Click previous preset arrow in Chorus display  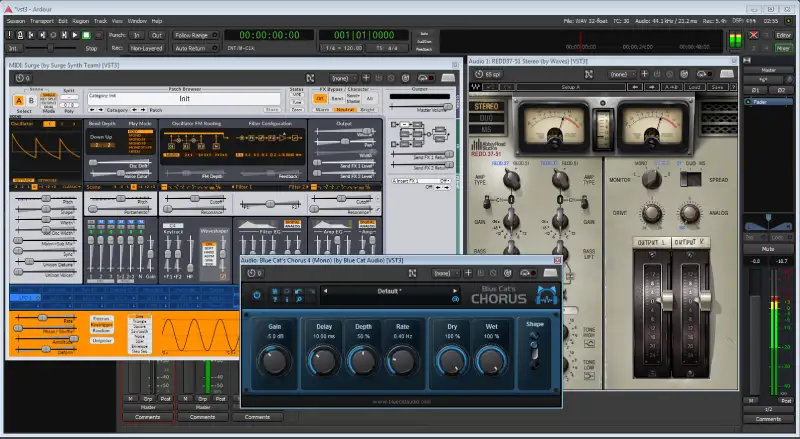click(x=325, y=291)
